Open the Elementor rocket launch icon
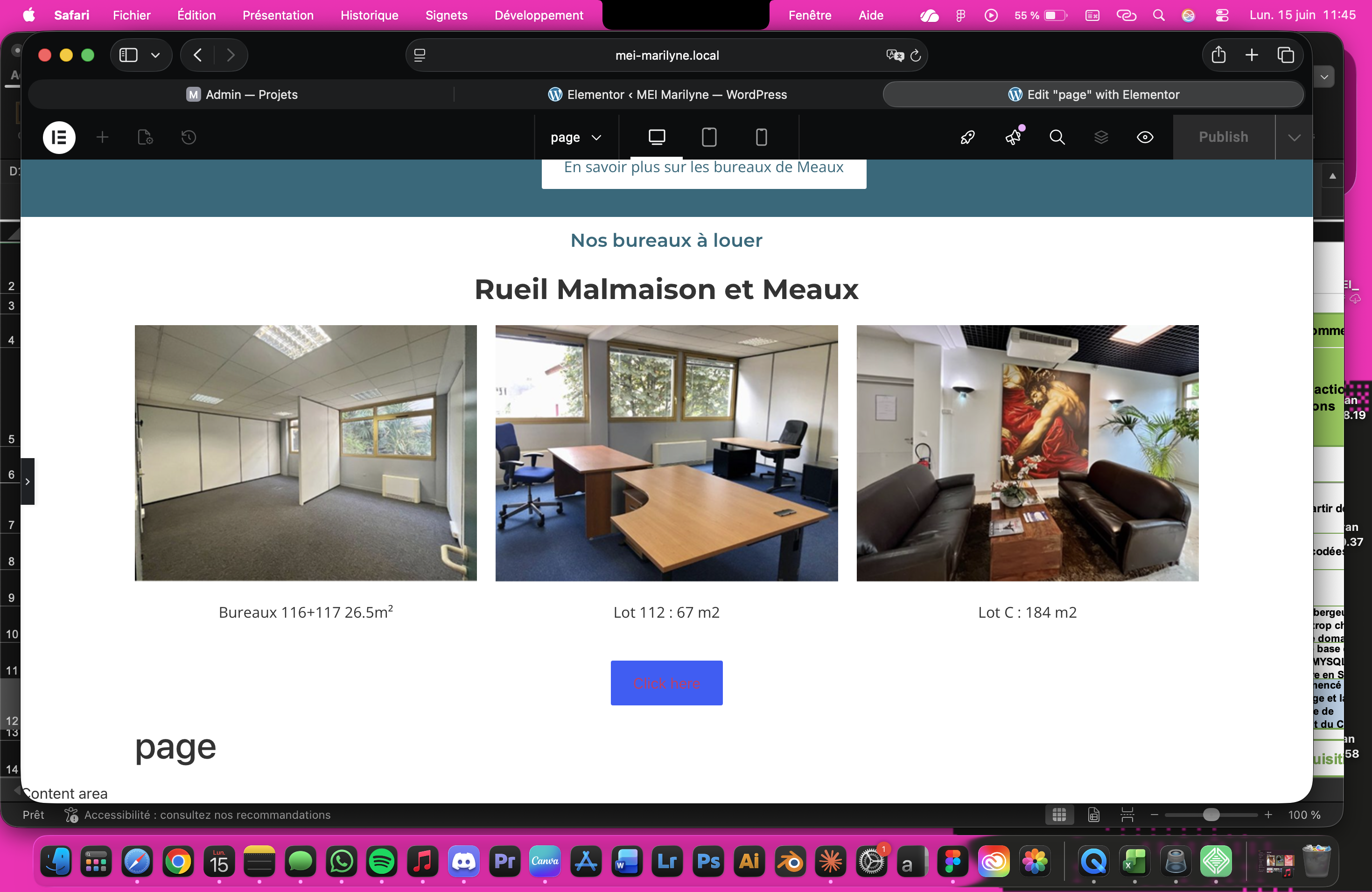This screenshot has width=1372, height=892. 967,137
